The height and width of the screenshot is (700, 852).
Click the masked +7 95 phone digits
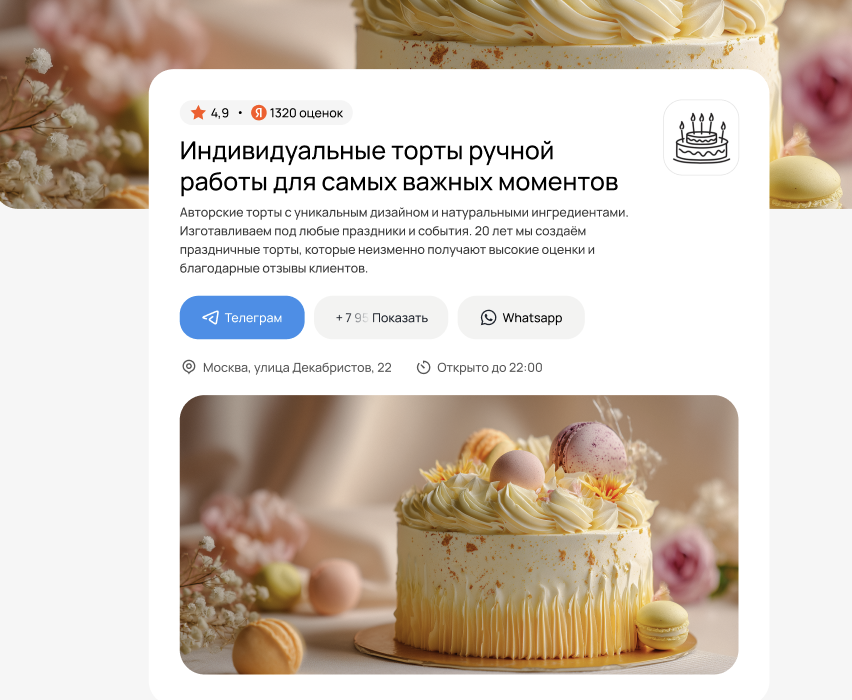coord(352,318)
